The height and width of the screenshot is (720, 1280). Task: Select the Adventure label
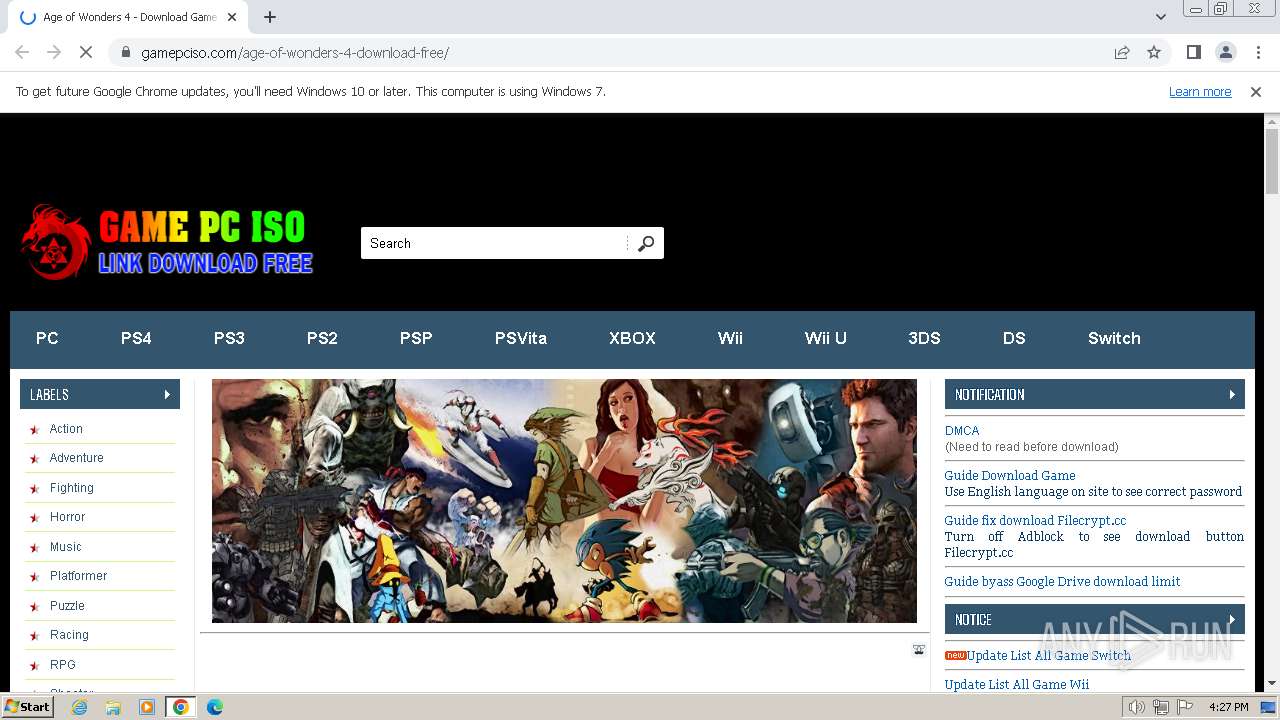pyautogui.click(x=77, y=458)
